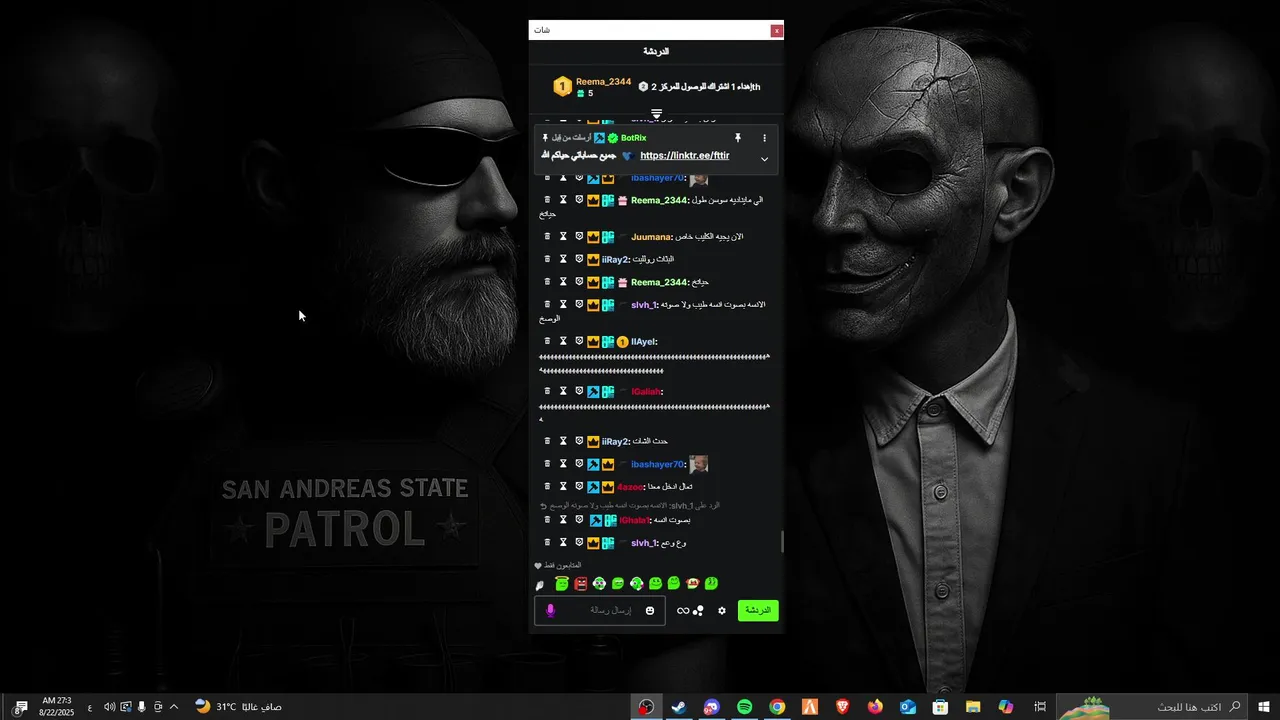Delete IlAyel's message with trash icon
This screenshot has width=1280, height=720.
click(547, 341)
